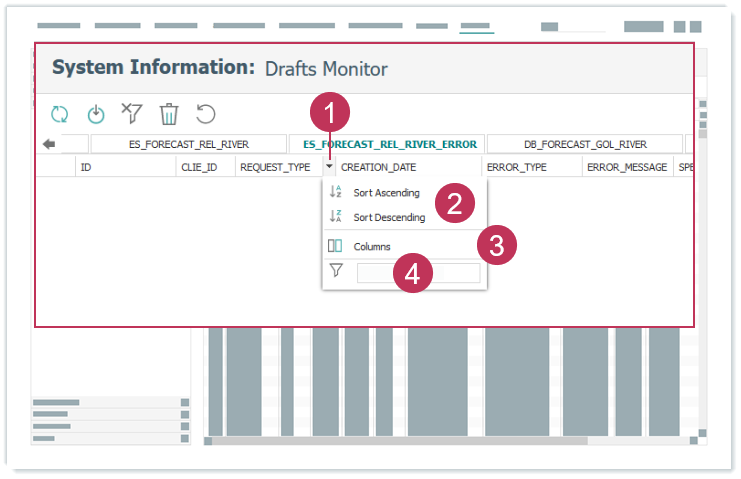Image resolution: width=741 pixels, height=479 pixels.
Task: Click the ERROR_TYPE column header
Action: coord(516,167)
